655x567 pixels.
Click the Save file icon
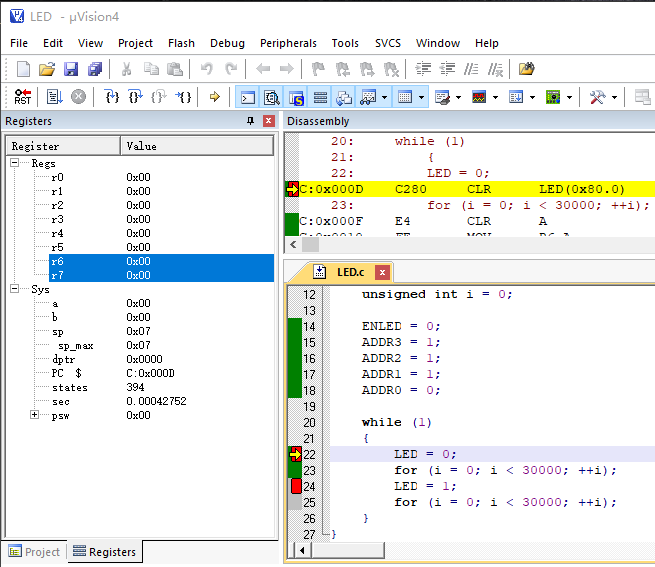(x=71, y=69)
